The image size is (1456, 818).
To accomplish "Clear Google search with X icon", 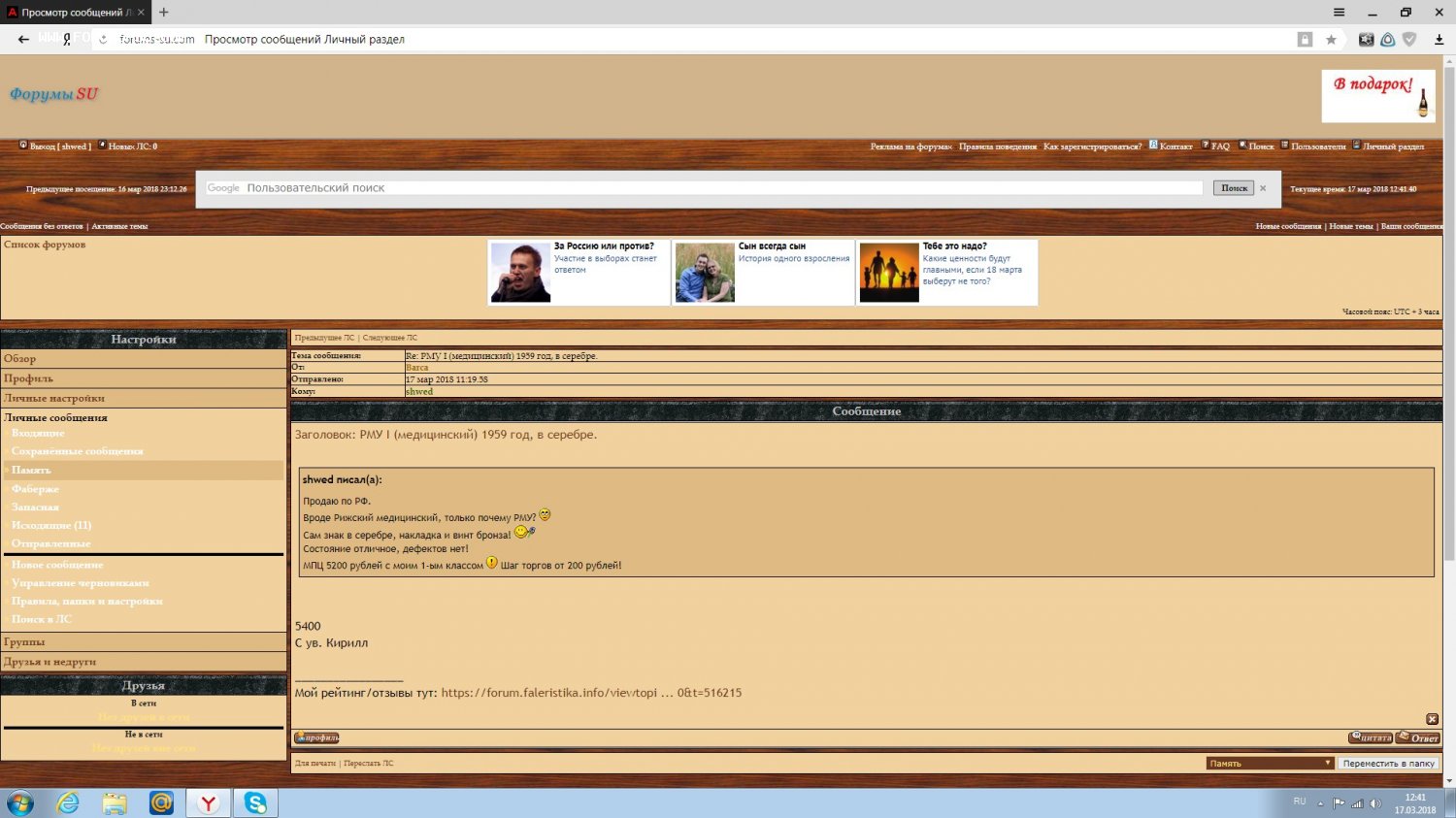I will [x=1263, y=188].
